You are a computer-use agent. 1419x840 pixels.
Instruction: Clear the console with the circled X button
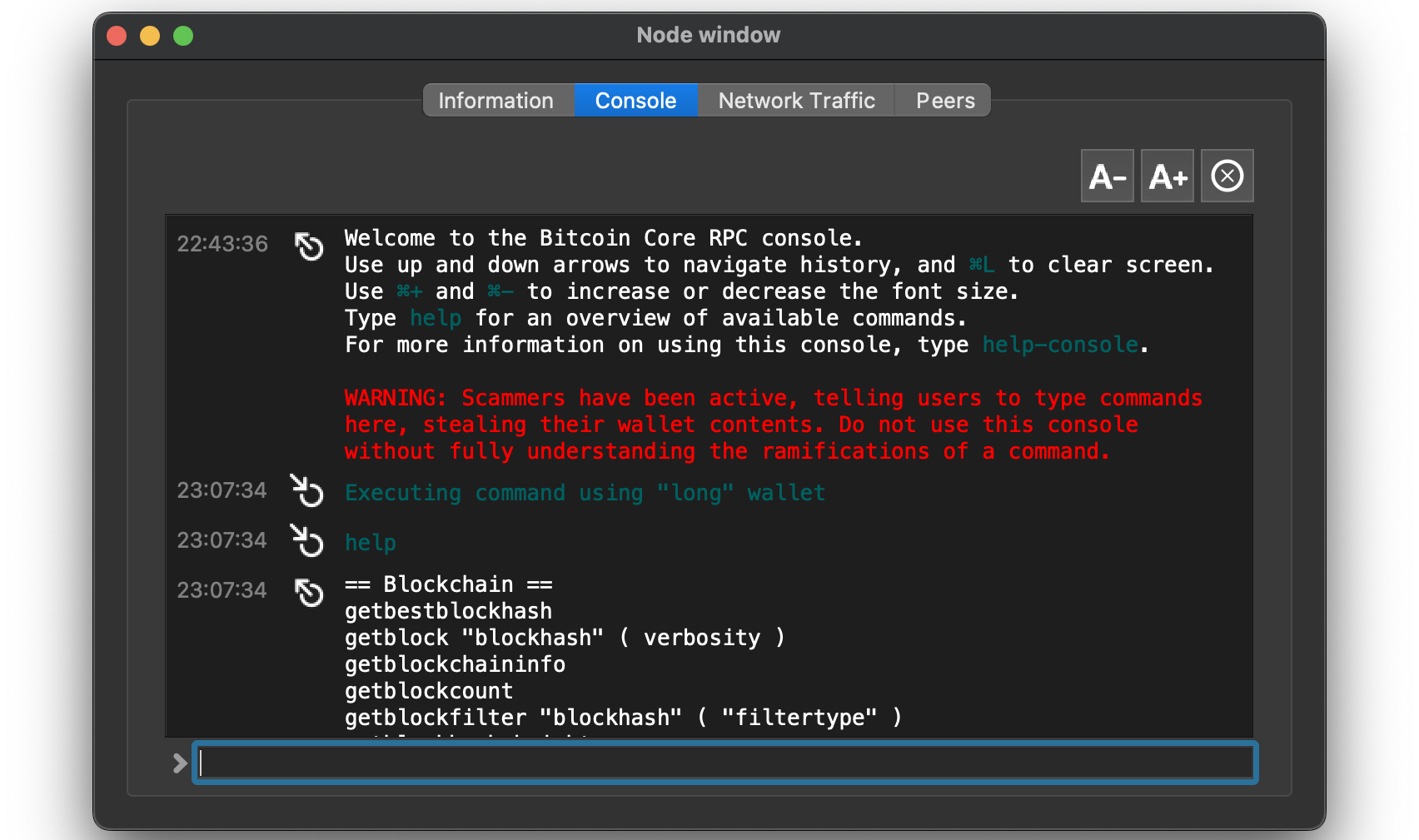click(x=1227, y=176)
